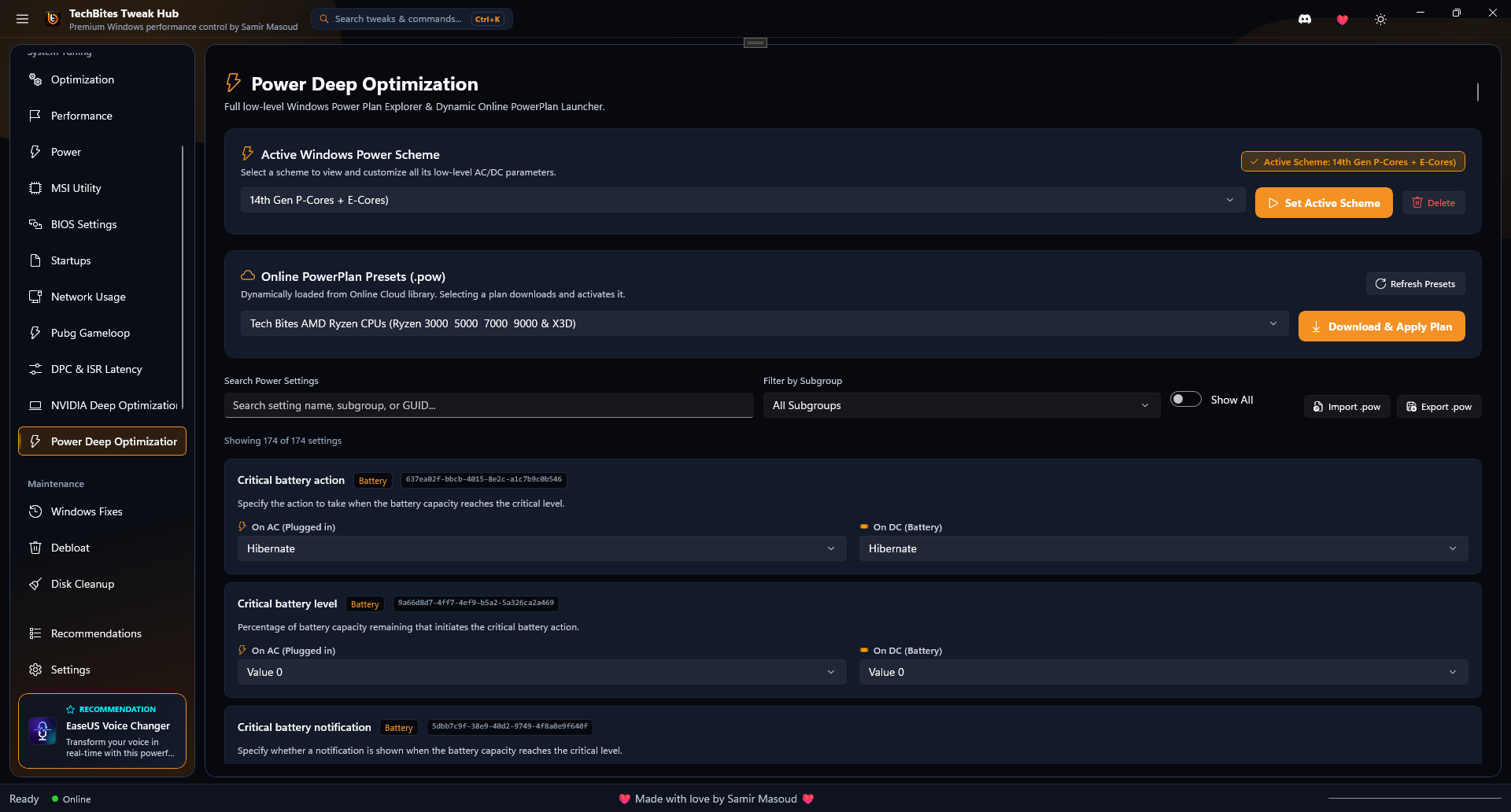
Task: Click the top panel drag handle
Action: 755,42
